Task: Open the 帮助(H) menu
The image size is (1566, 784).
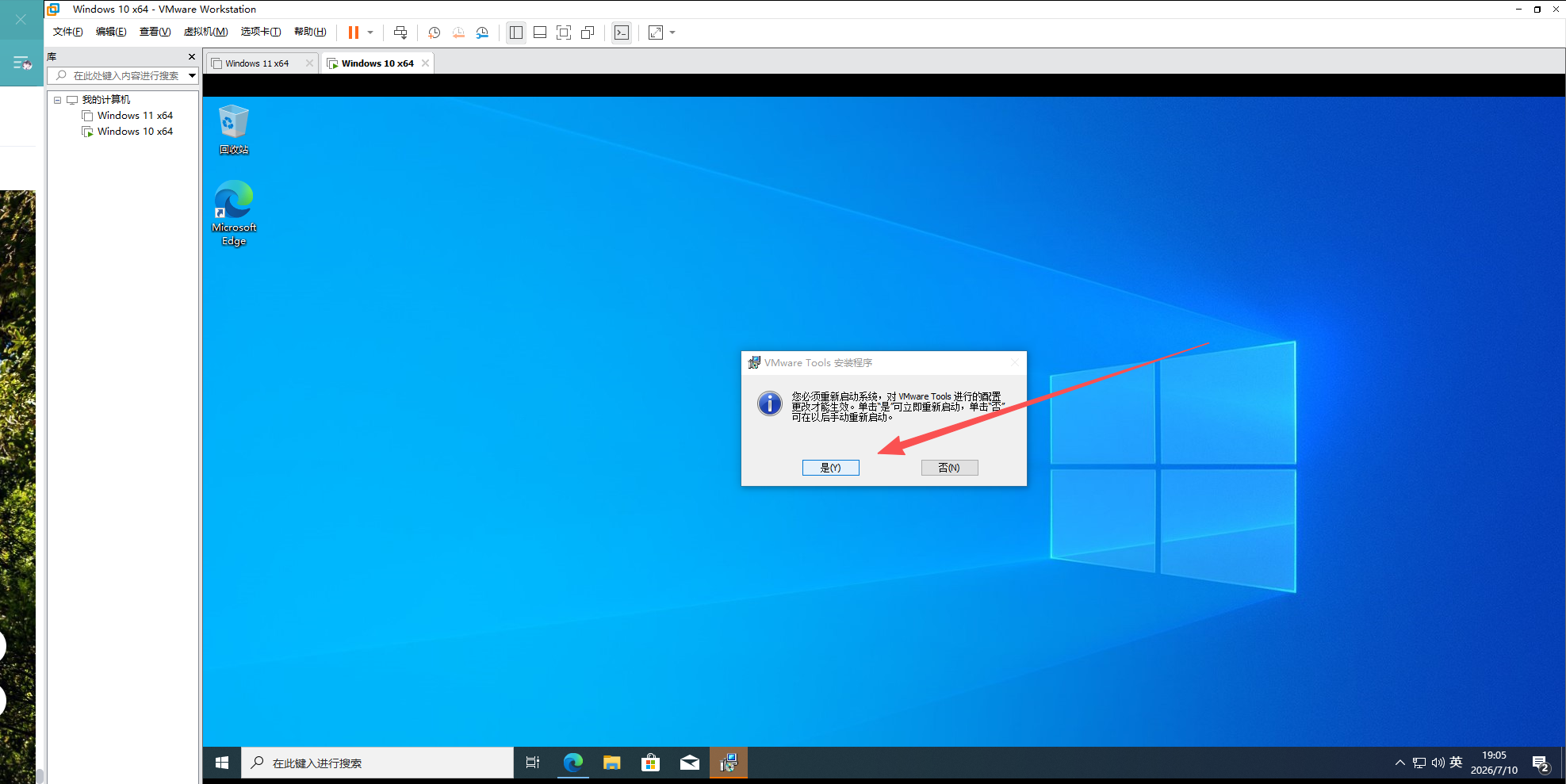Action: 310,32
